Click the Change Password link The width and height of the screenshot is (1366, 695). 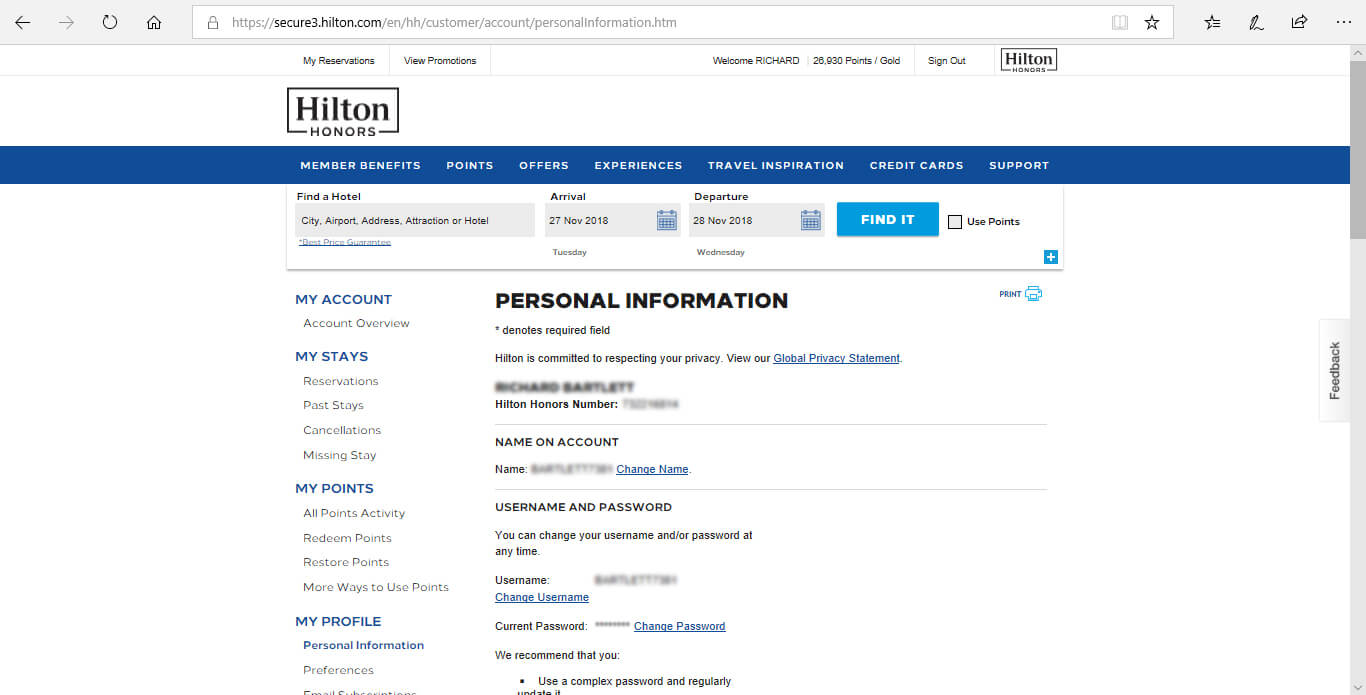(680, 626)
